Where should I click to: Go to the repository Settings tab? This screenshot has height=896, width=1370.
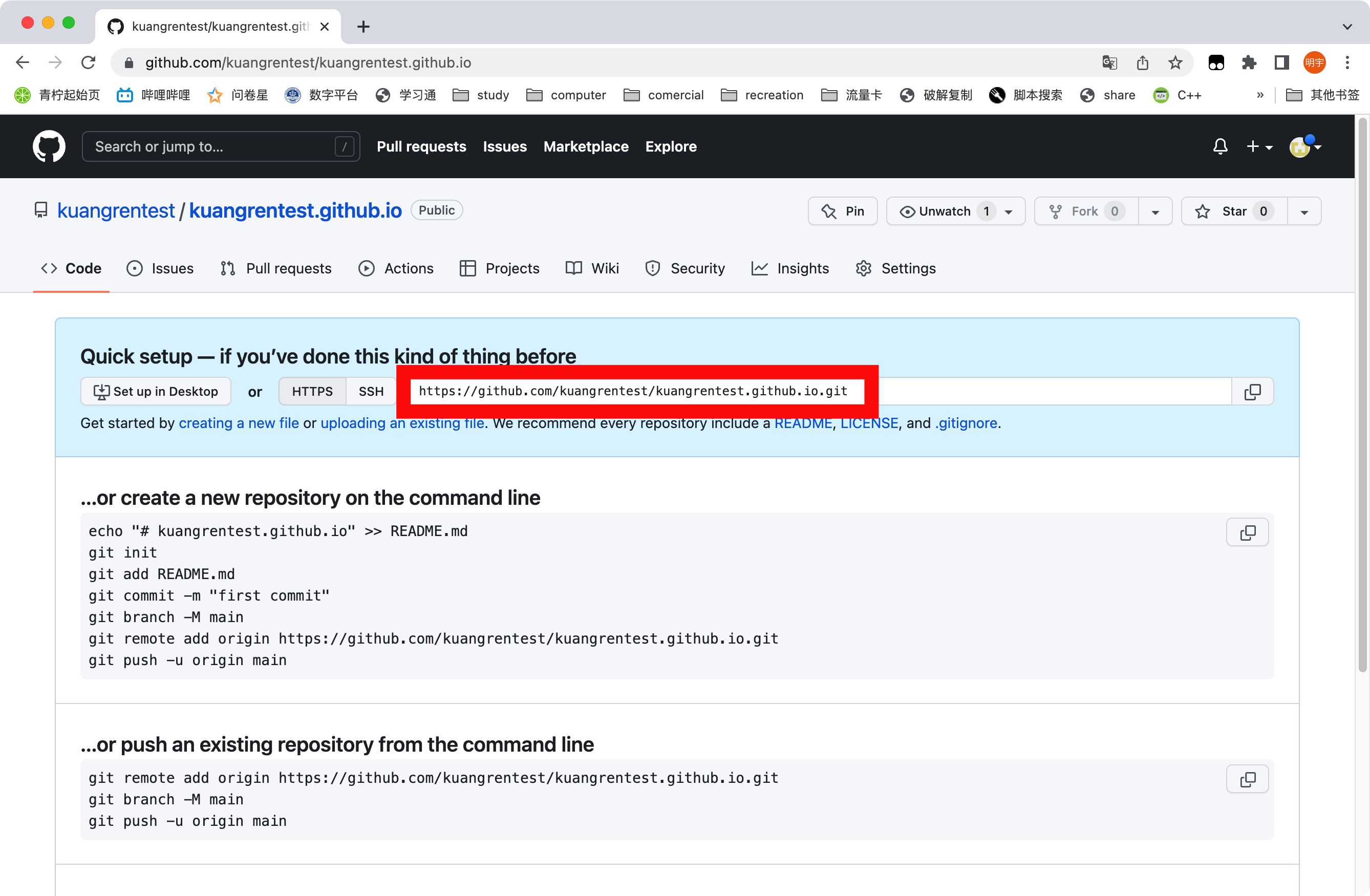coord(896,268)
